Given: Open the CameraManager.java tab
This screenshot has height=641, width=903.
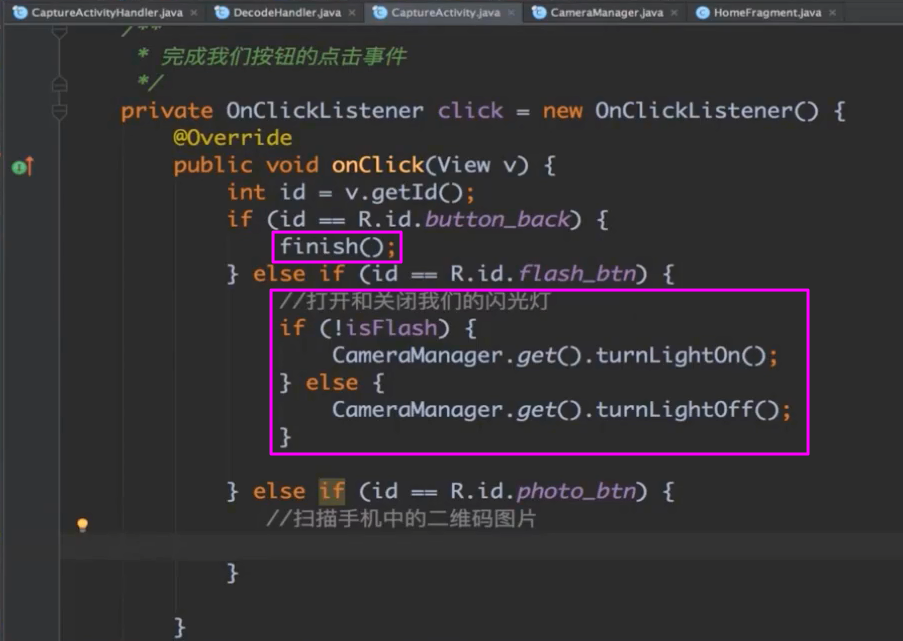Looking at the screenshot, I should pos(606,12).
